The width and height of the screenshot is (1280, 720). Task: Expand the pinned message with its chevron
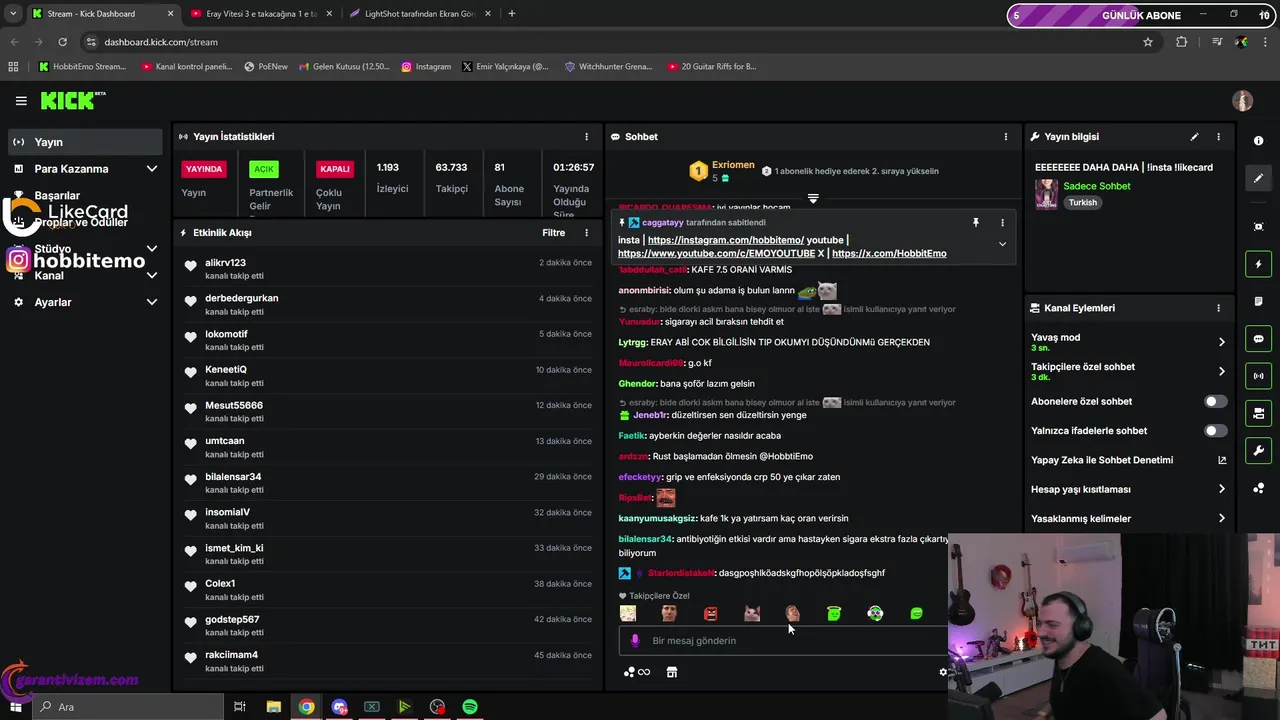point(1002,244)
